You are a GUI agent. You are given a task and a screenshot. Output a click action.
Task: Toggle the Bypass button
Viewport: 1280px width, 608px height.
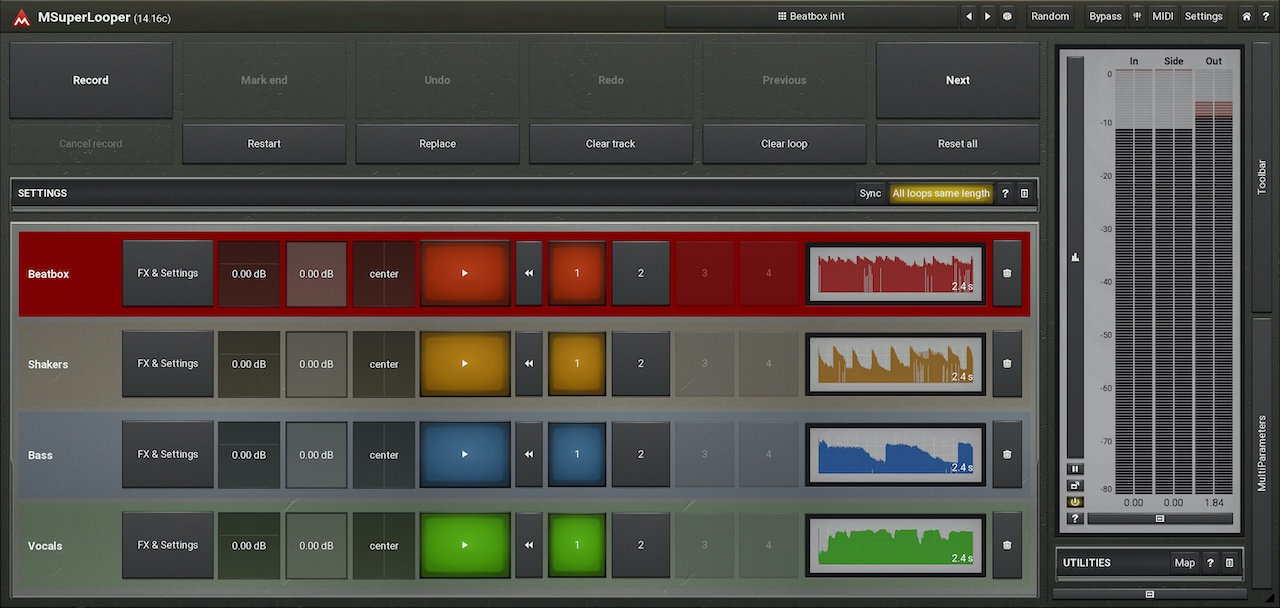click(1105, 16)
